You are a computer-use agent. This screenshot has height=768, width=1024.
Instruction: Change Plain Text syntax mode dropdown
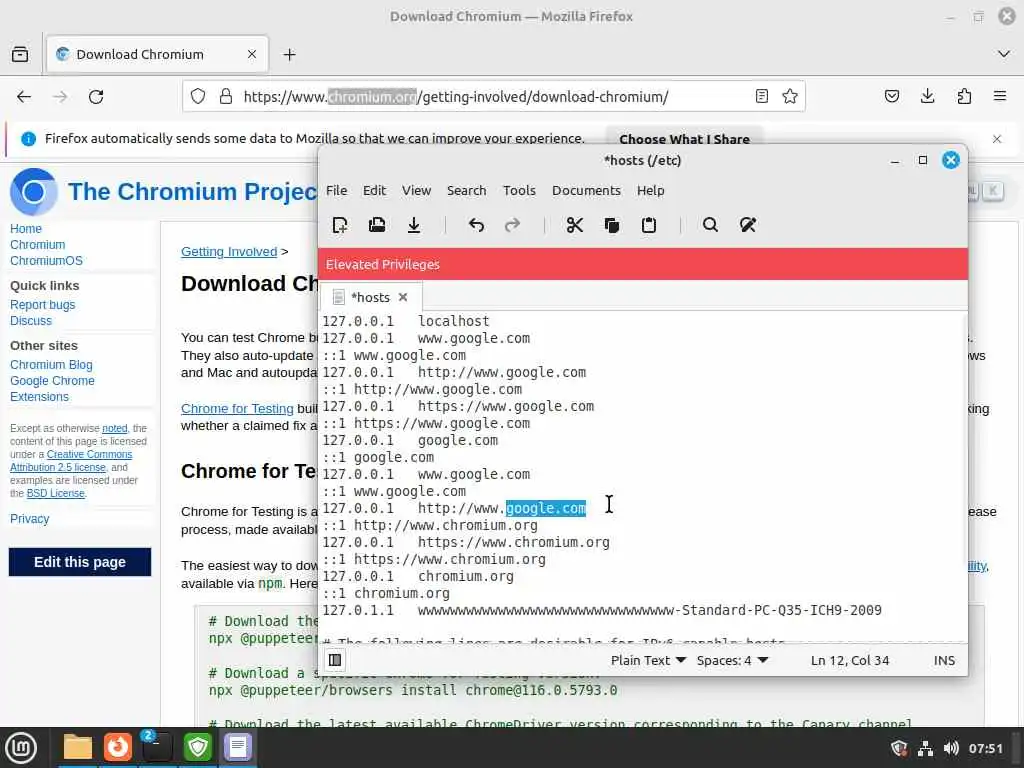point(648,660)
